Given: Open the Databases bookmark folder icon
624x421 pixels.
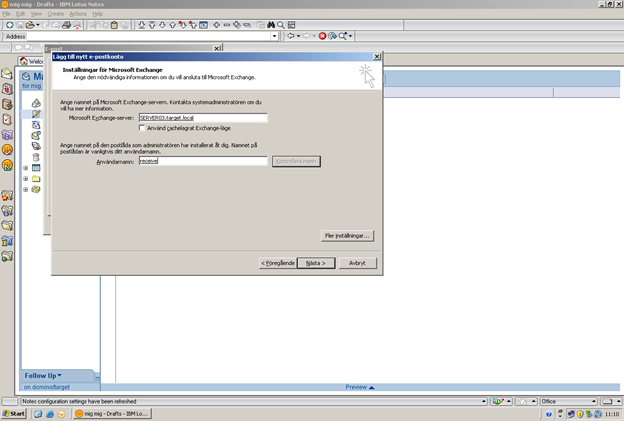Looking at the screenshot, I should click(7, 210).
